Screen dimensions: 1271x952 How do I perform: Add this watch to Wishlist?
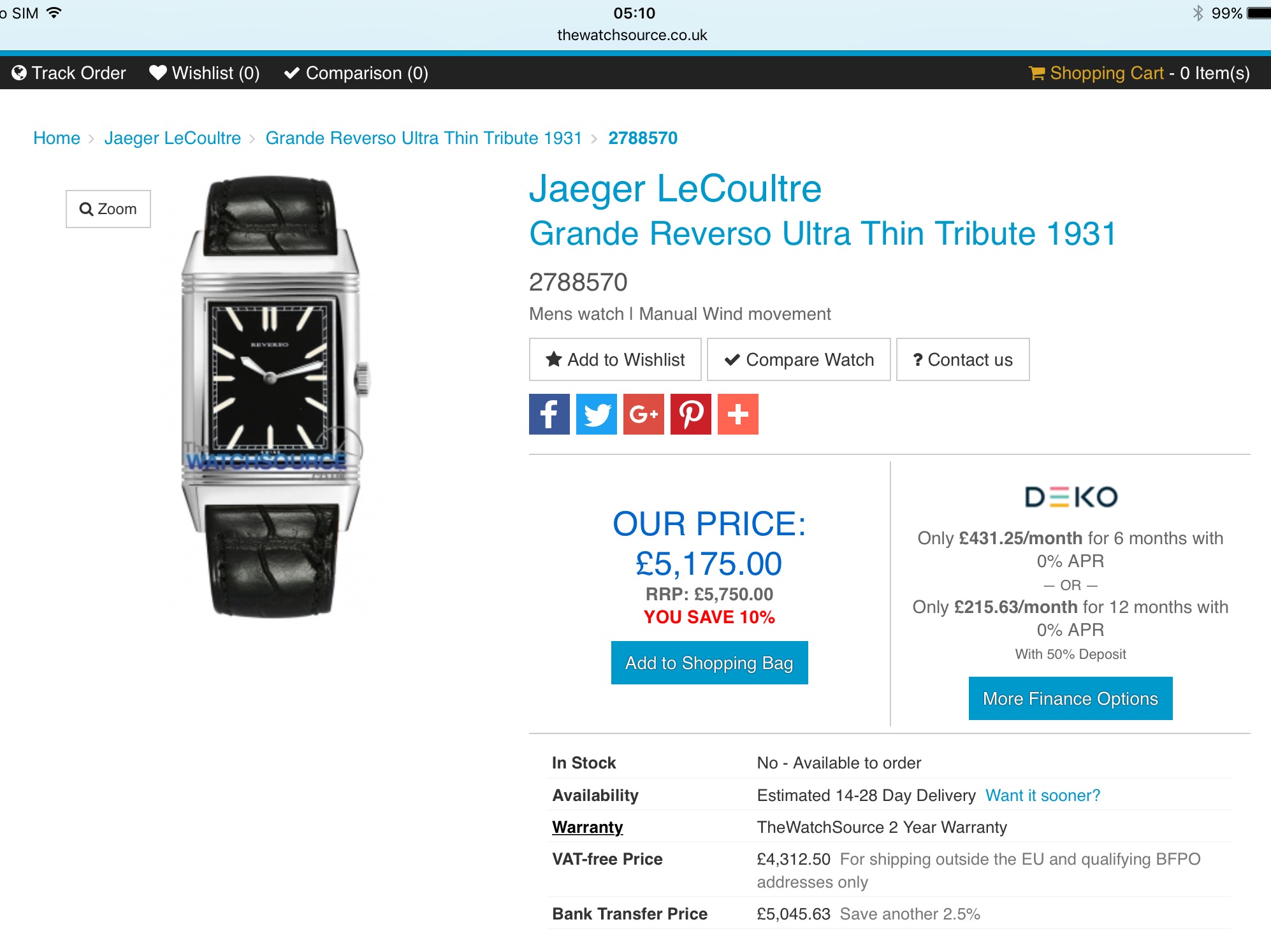tap(615, 359)
